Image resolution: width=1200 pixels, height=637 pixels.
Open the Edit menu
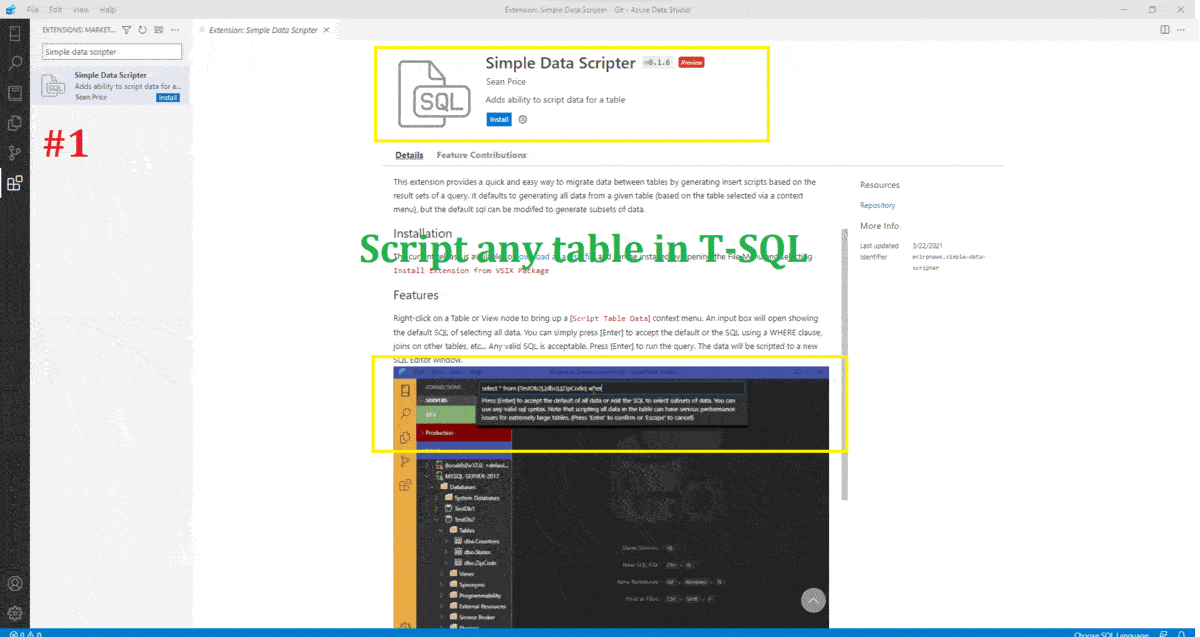55,9
